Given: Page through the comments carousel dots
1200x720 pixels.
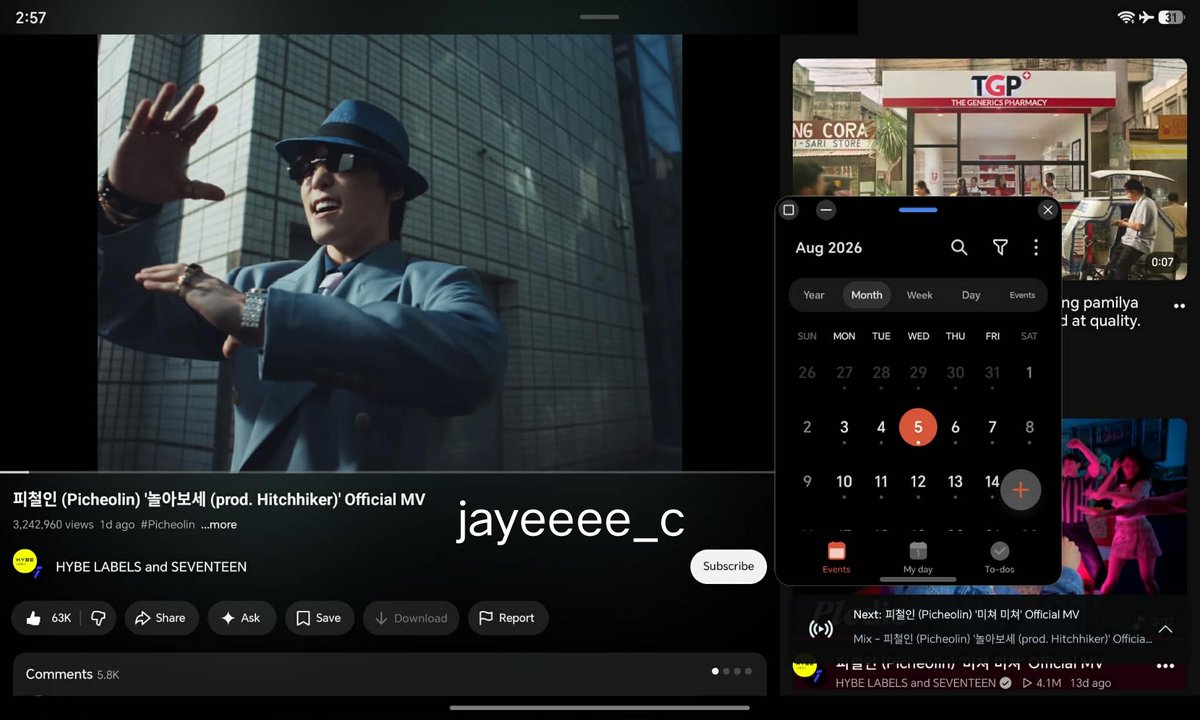Looking at the screenshot, I should point(732,671).
